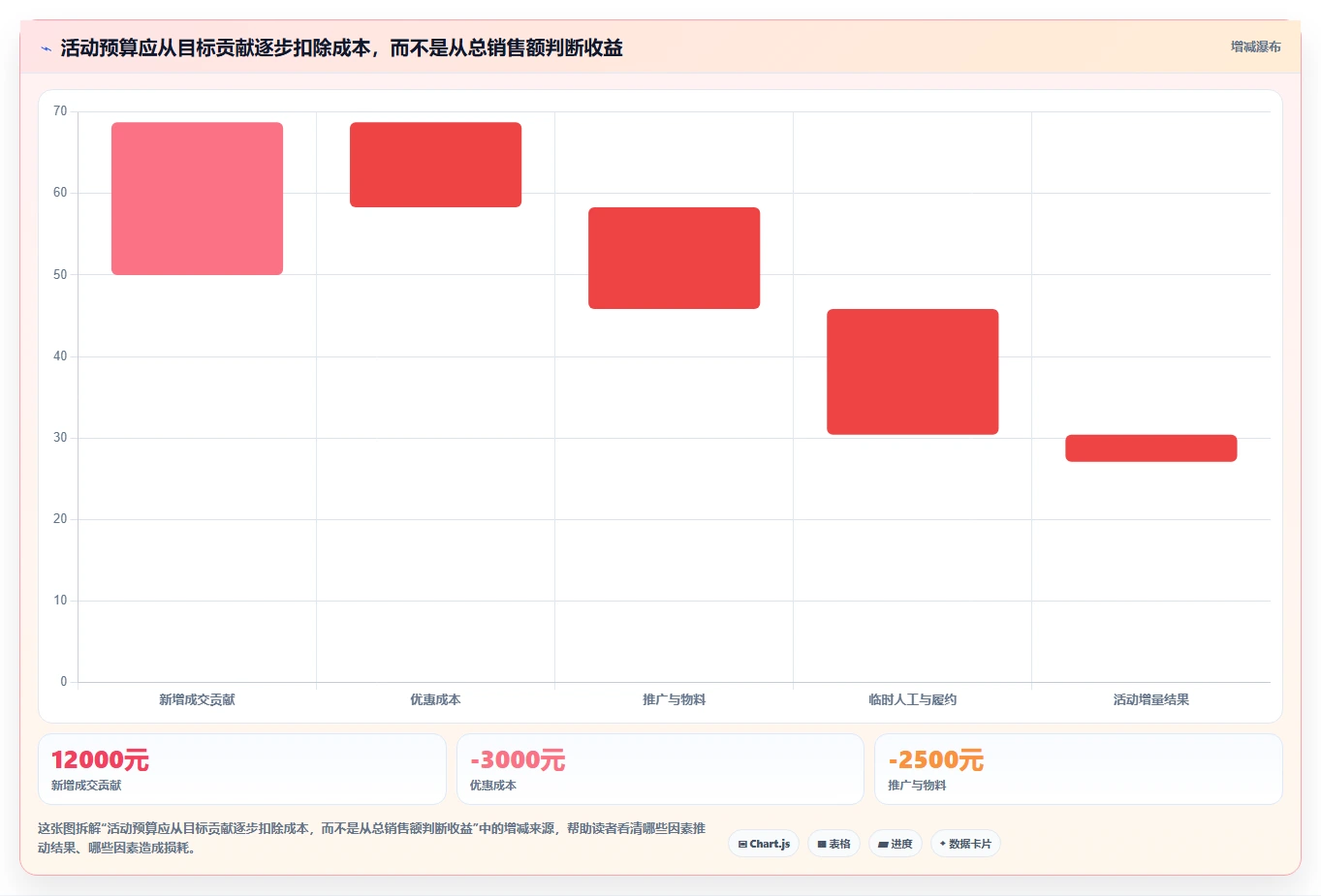
Task: Open the -3000元 优惠成本 data card
Action: click(660, 769)
